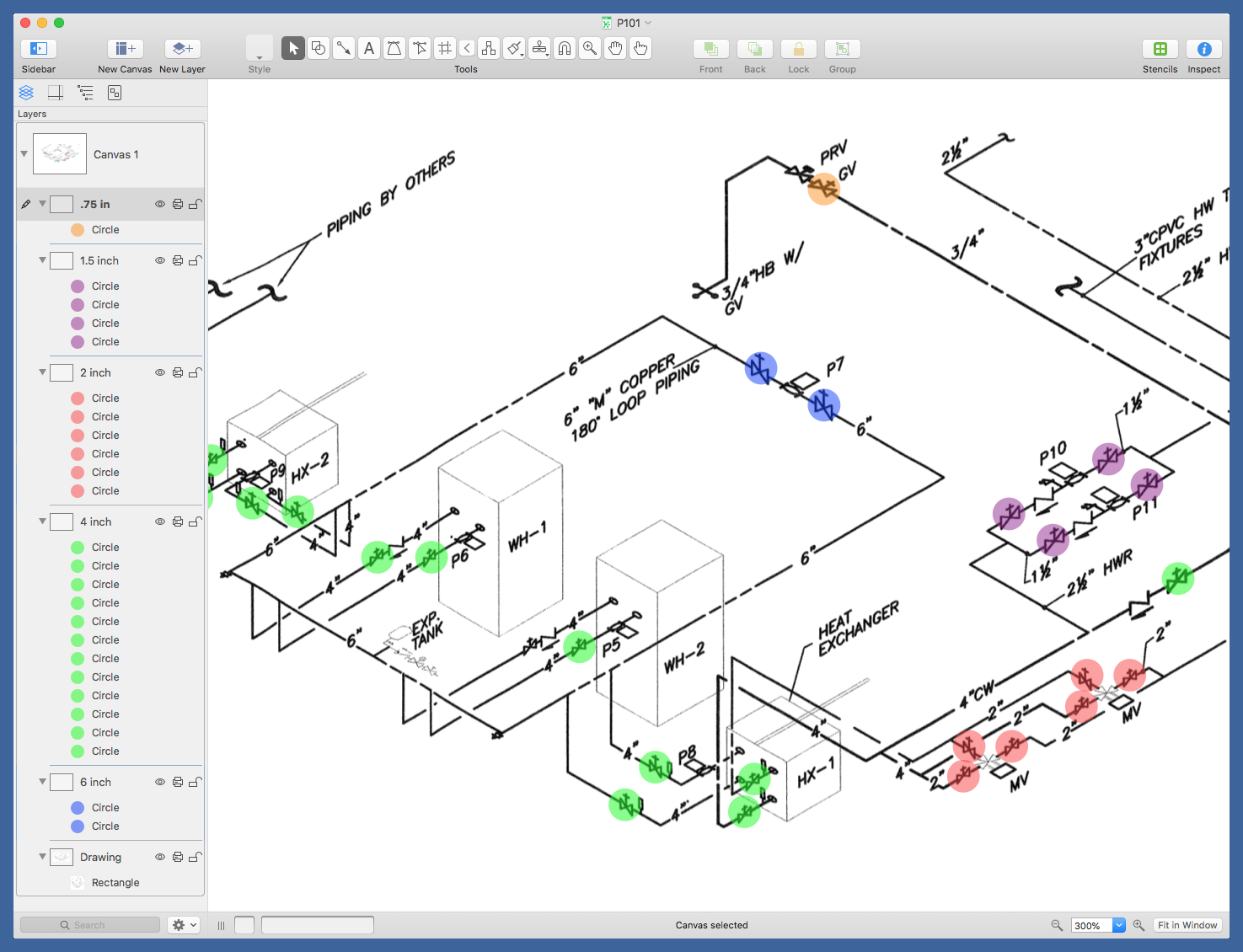Choose the Magnet tool
1243x952 pixels.
565,48
